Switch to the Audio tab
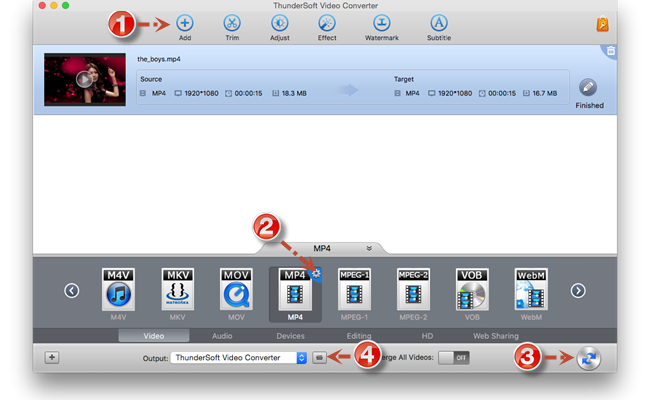This screenshot has height=400, width=650. [x=222, y=336]
